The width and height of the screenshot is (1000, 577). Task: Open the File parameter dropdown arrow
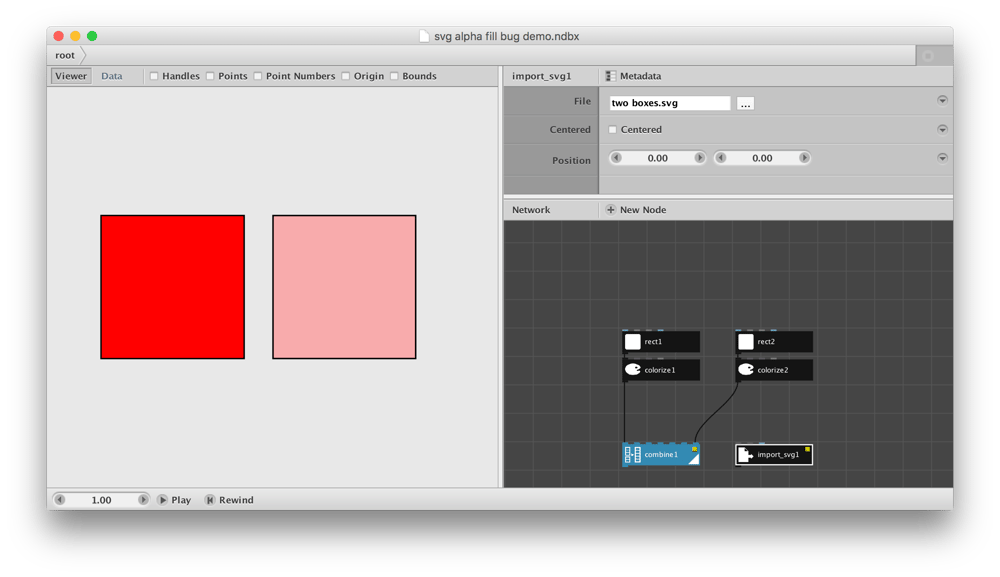(x=942, y=100)
